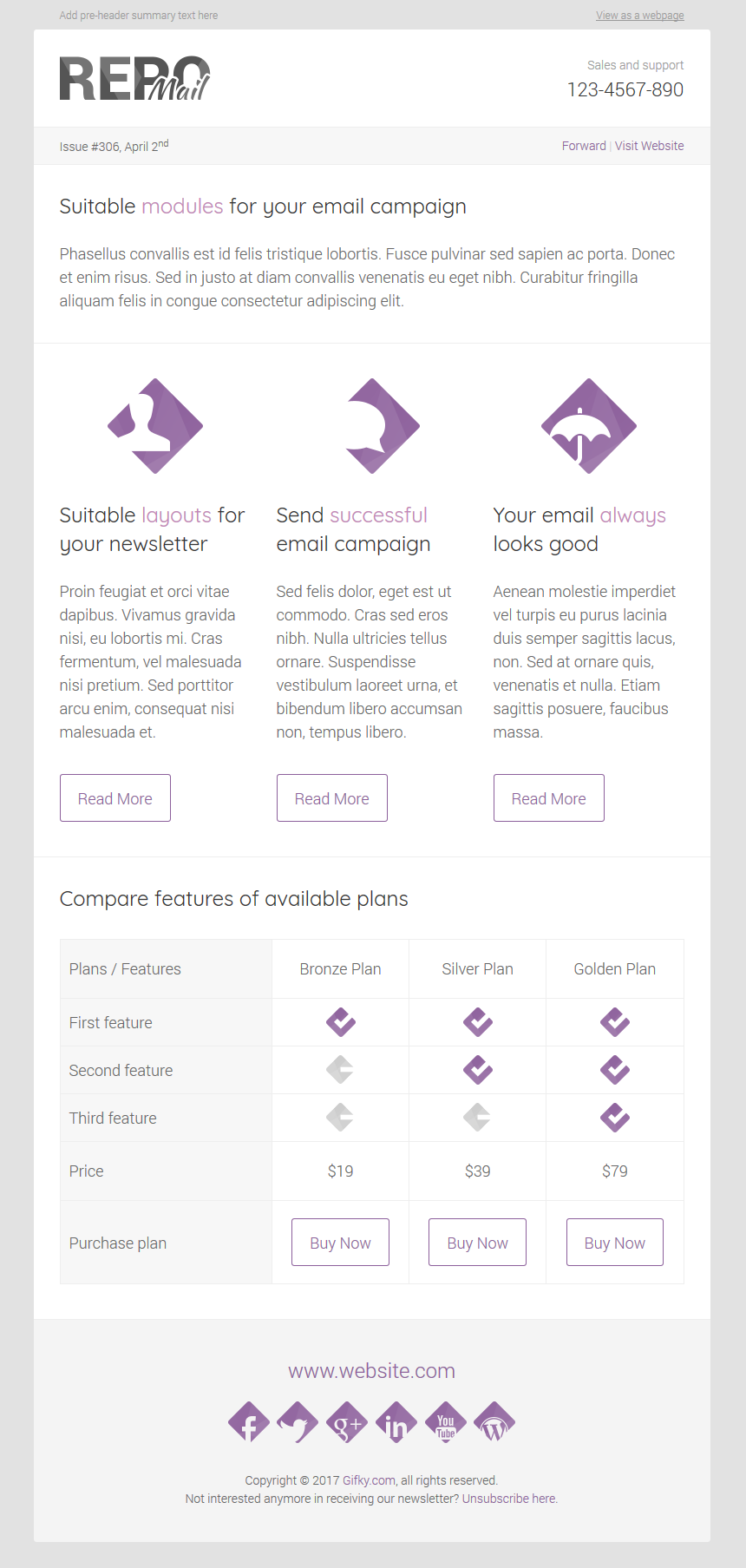Open the WordPress social icon
Image resolution: width=746 pixels, height=1568 pixels.
[494, 1423]
